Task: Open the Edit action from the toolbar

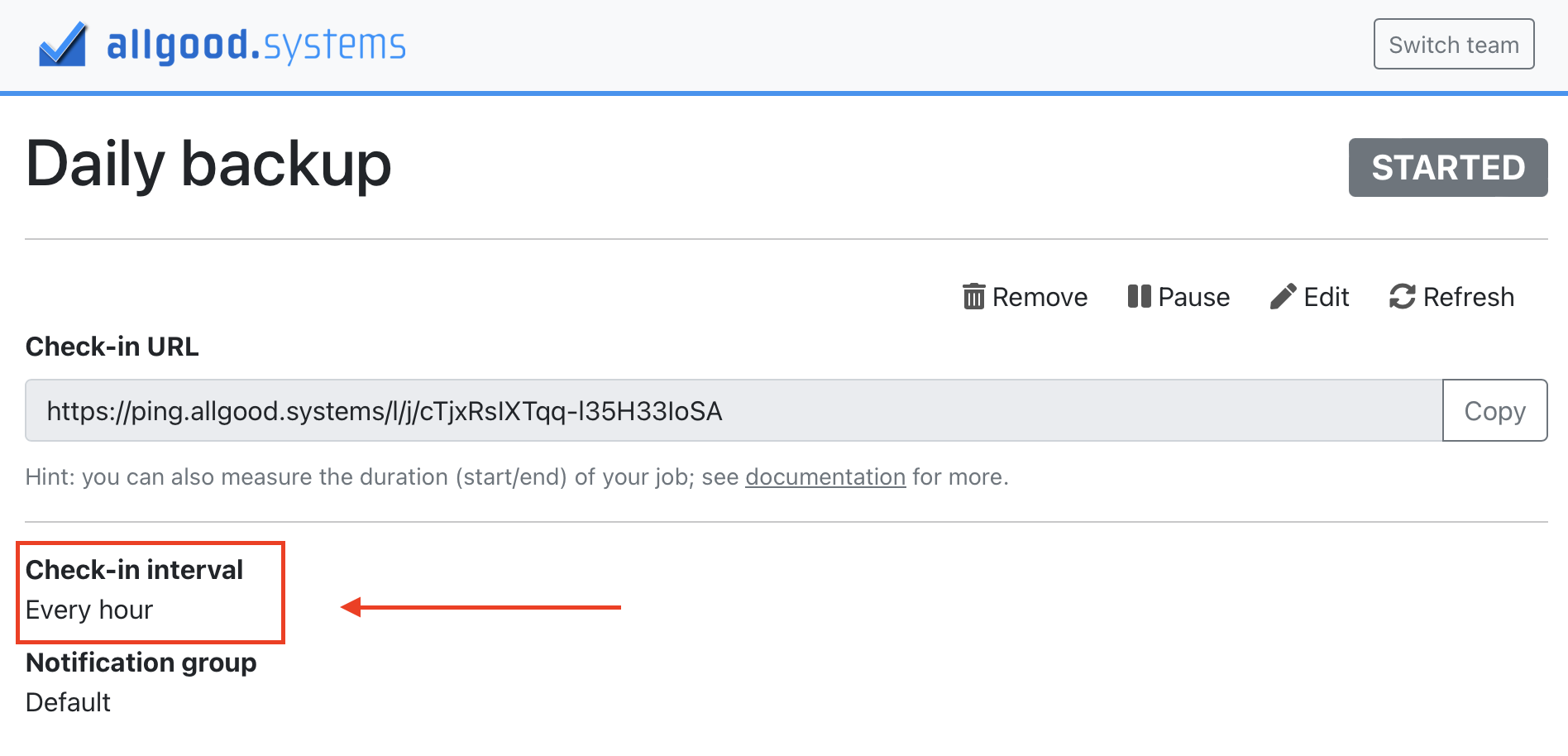Action: click(1311, 296)
